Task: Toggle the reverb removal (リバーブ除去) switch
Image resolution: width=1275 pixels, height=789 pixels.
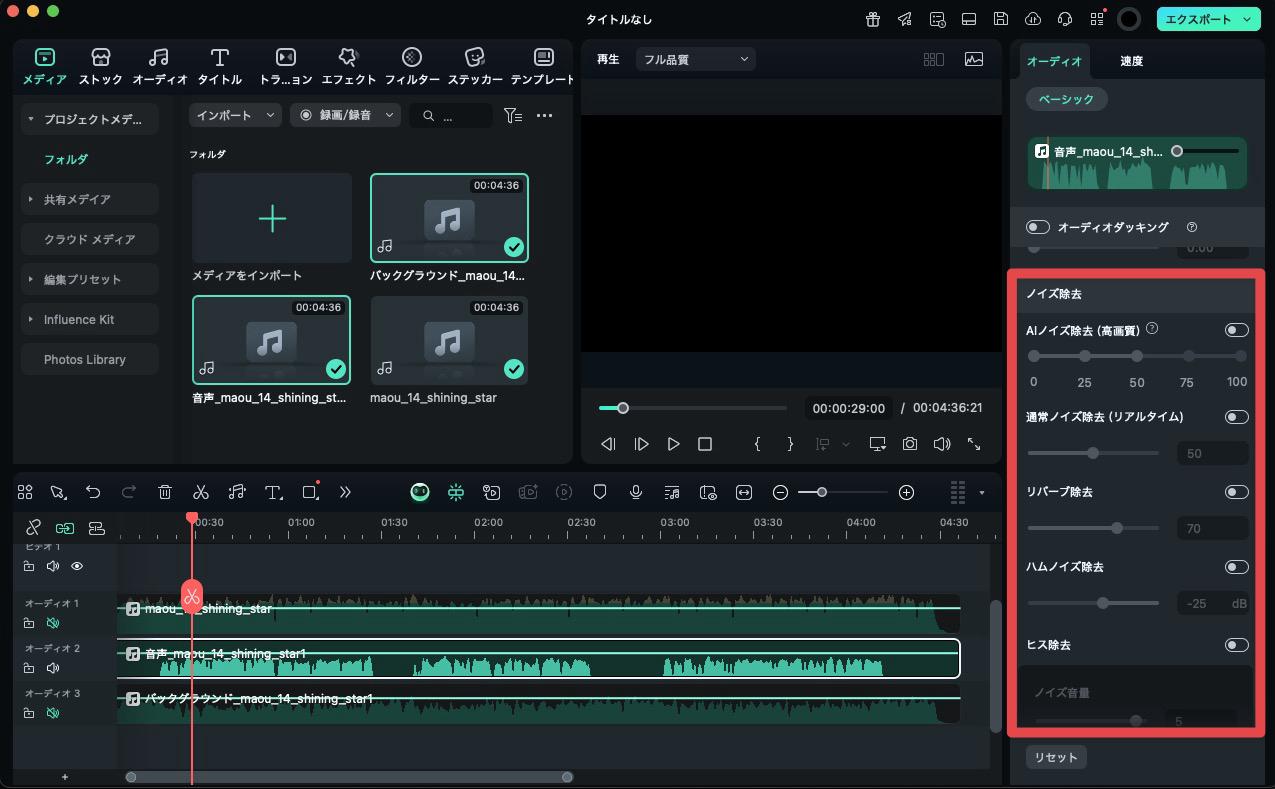Action: 1236,492
